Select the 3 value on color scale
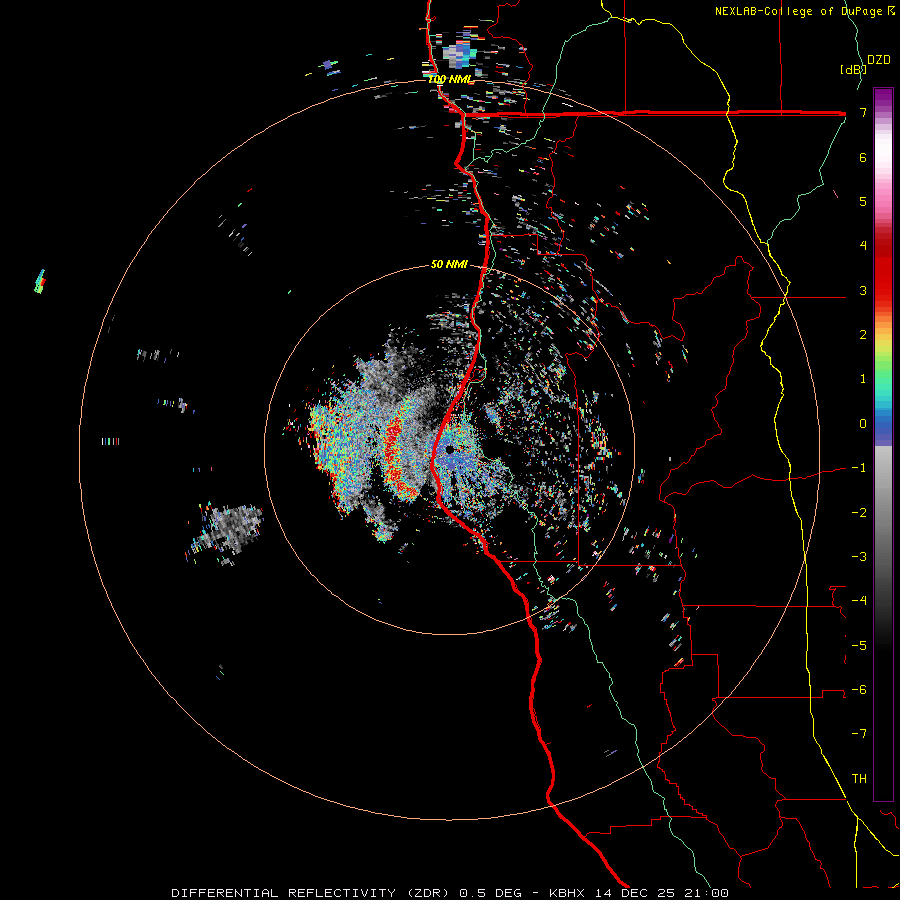The image size is (900, 900). (863, 290)
